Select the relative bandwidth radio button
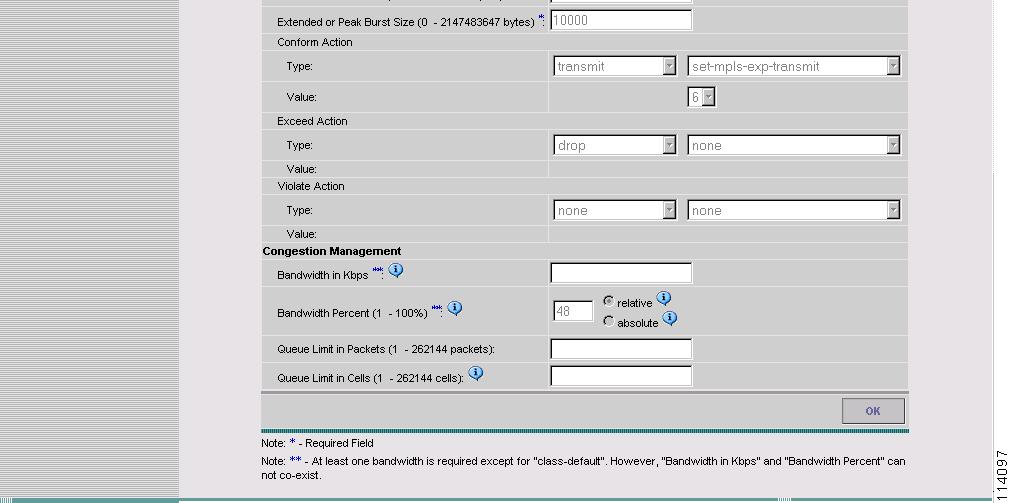Viewport: 1011px width, 503px height. coord(609,301)
